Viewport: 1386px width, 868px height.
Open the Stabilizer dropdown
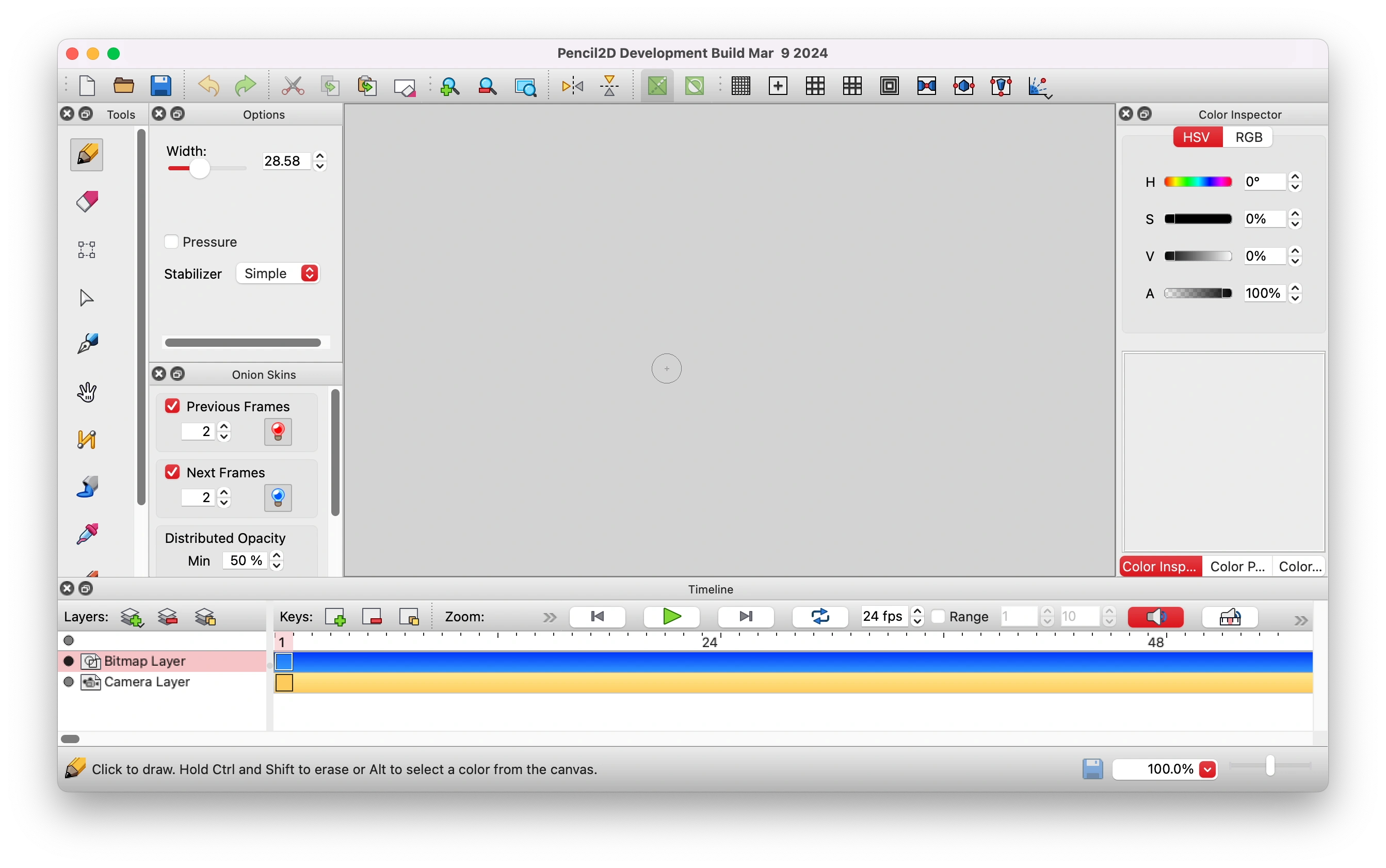tap(278, 274)
